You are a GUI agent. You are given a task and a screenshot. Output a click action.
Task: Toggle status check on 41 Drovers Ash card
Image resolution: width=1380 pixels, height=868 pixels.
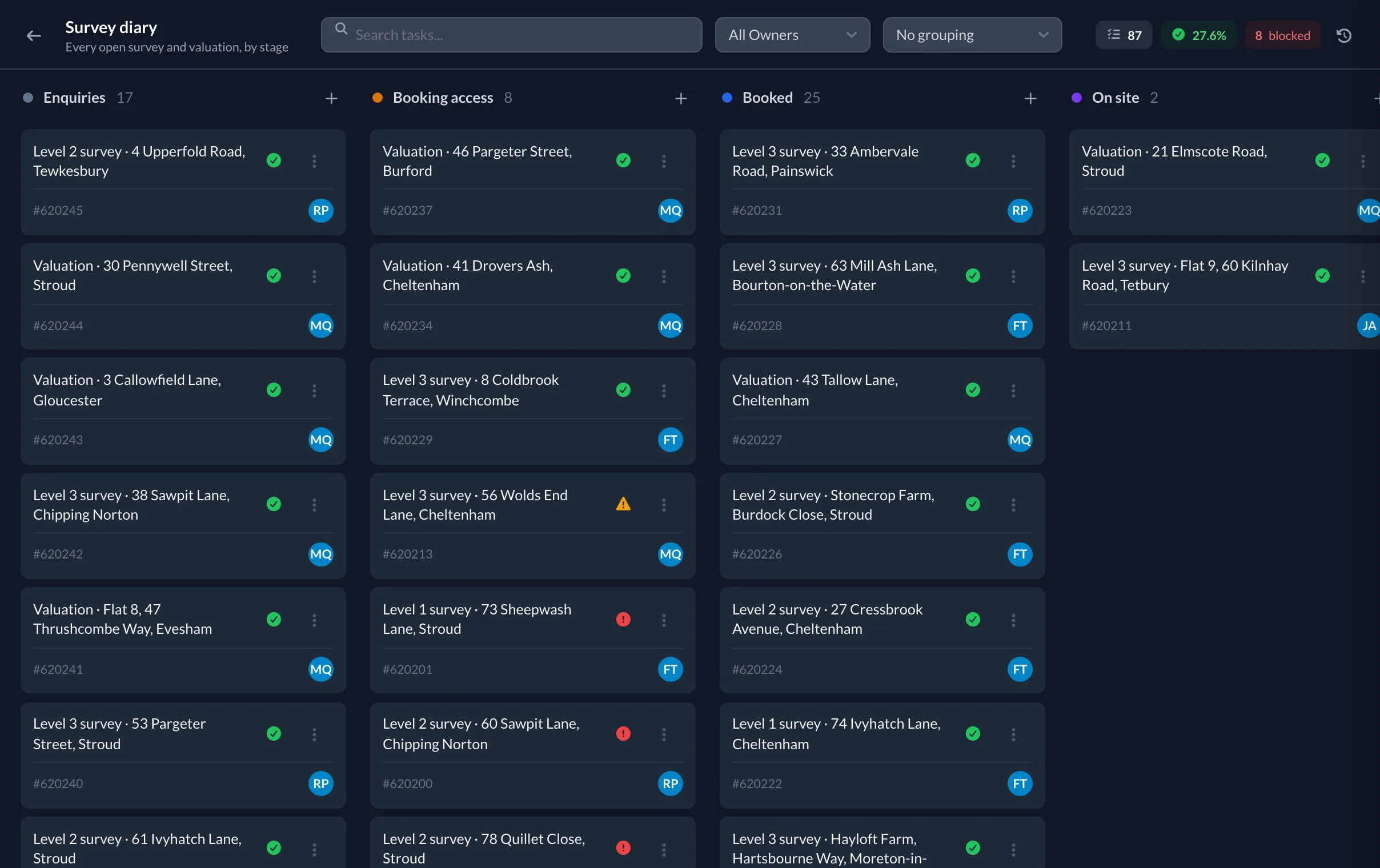pyautogui.click(x=623, y=276)
